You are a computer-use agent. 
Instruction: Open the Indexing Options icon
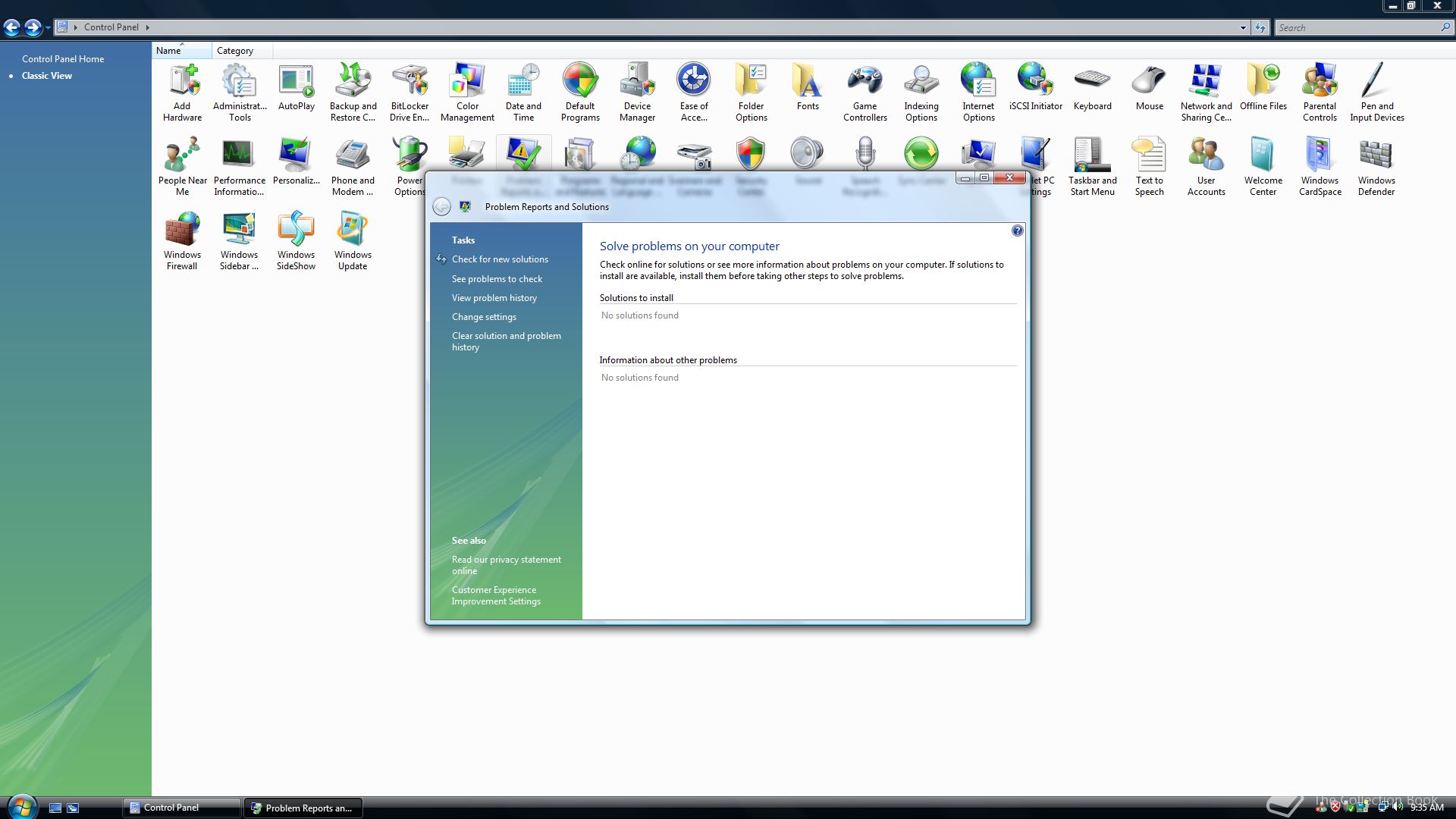(x=921, y=92)
